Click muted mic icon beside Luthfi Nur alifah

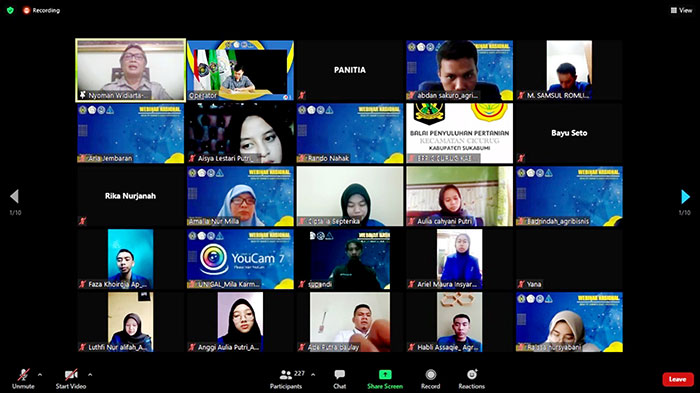coord(82,347)
